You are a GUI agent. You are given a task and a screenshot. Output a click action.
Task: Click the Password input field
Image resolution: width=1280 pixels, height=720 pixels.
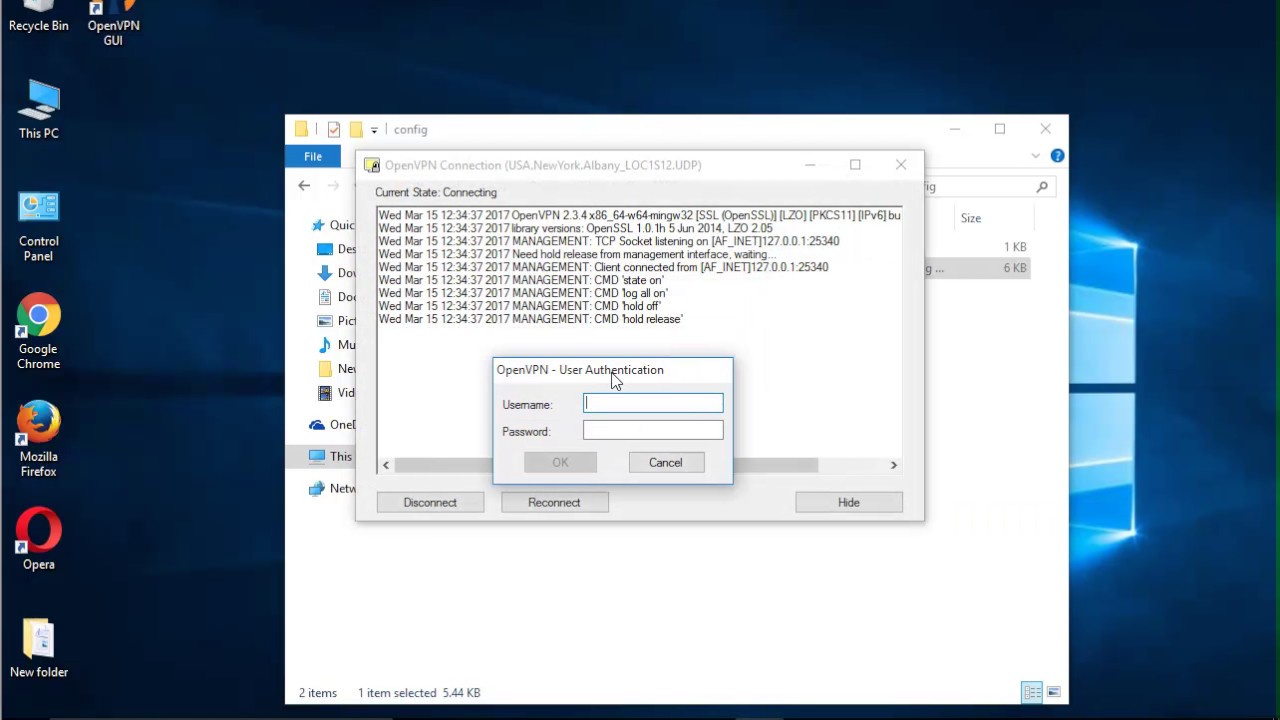pyautogui.click(x=653, y=430)
